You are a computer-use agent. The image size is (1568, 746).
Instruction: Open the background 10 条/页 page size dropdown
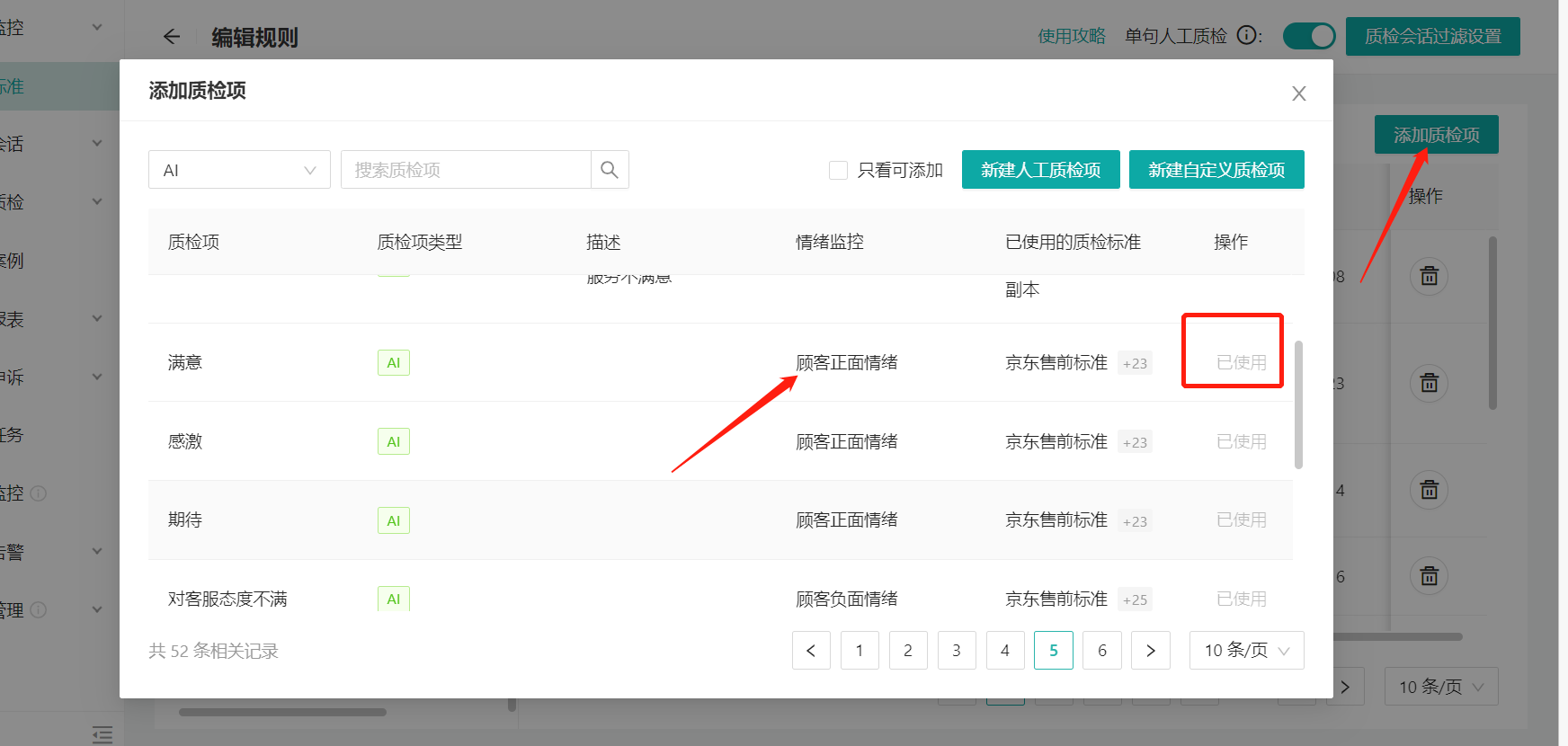coord(1440,687)
